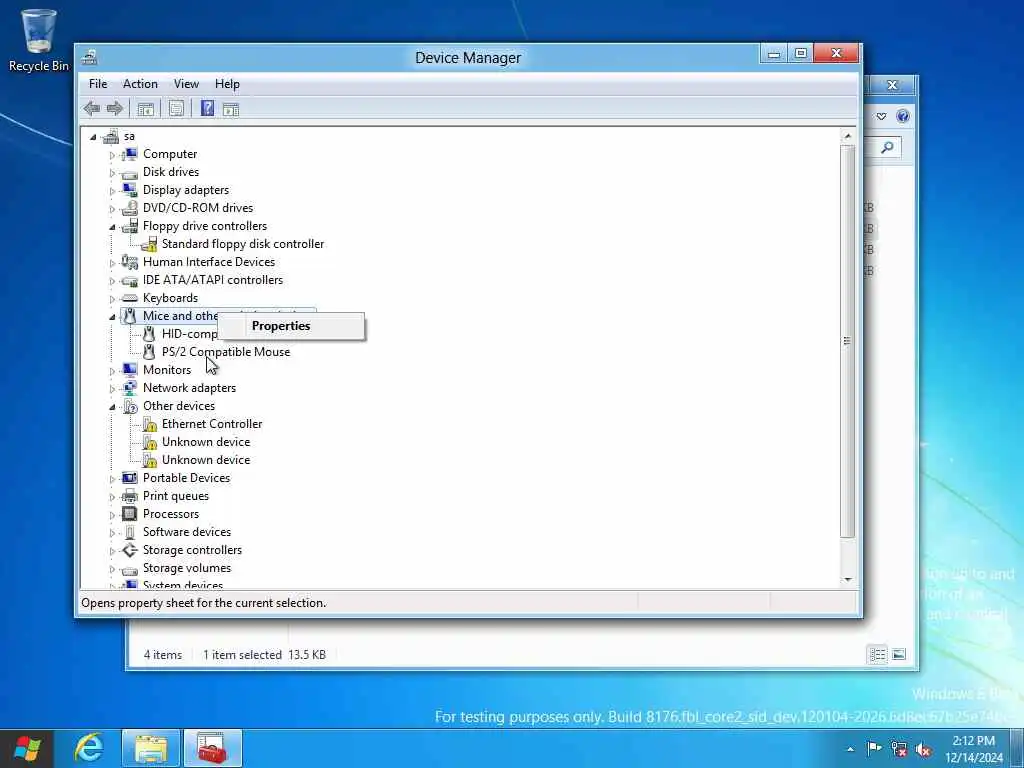Select the Processors category icon
Screen dimensions: 1024x768
(129, 514)
